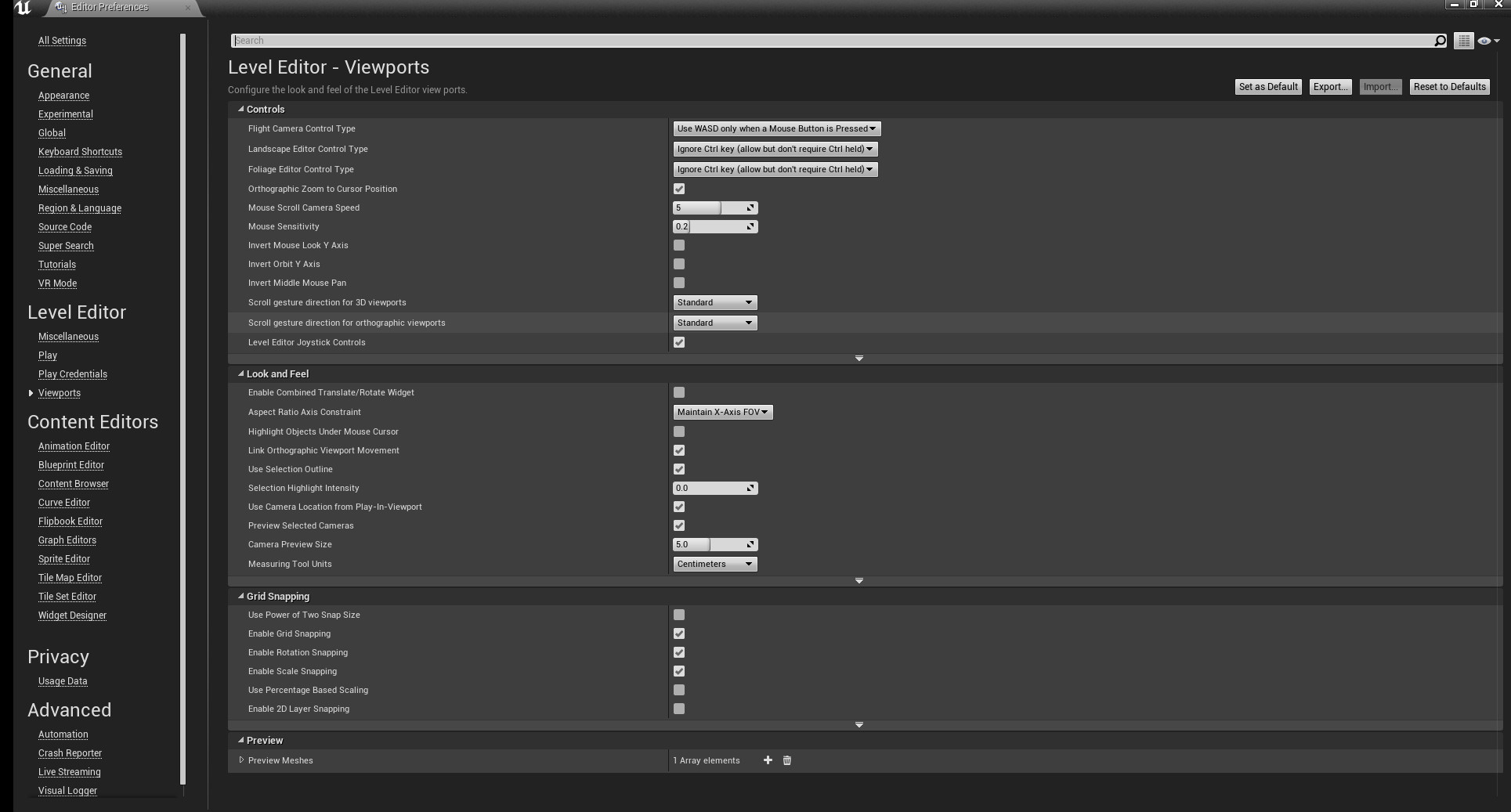1511x812 pixels.
Task: Open 3D viewports scroll gesture dropdown
Action: click(x=714, y=302)
